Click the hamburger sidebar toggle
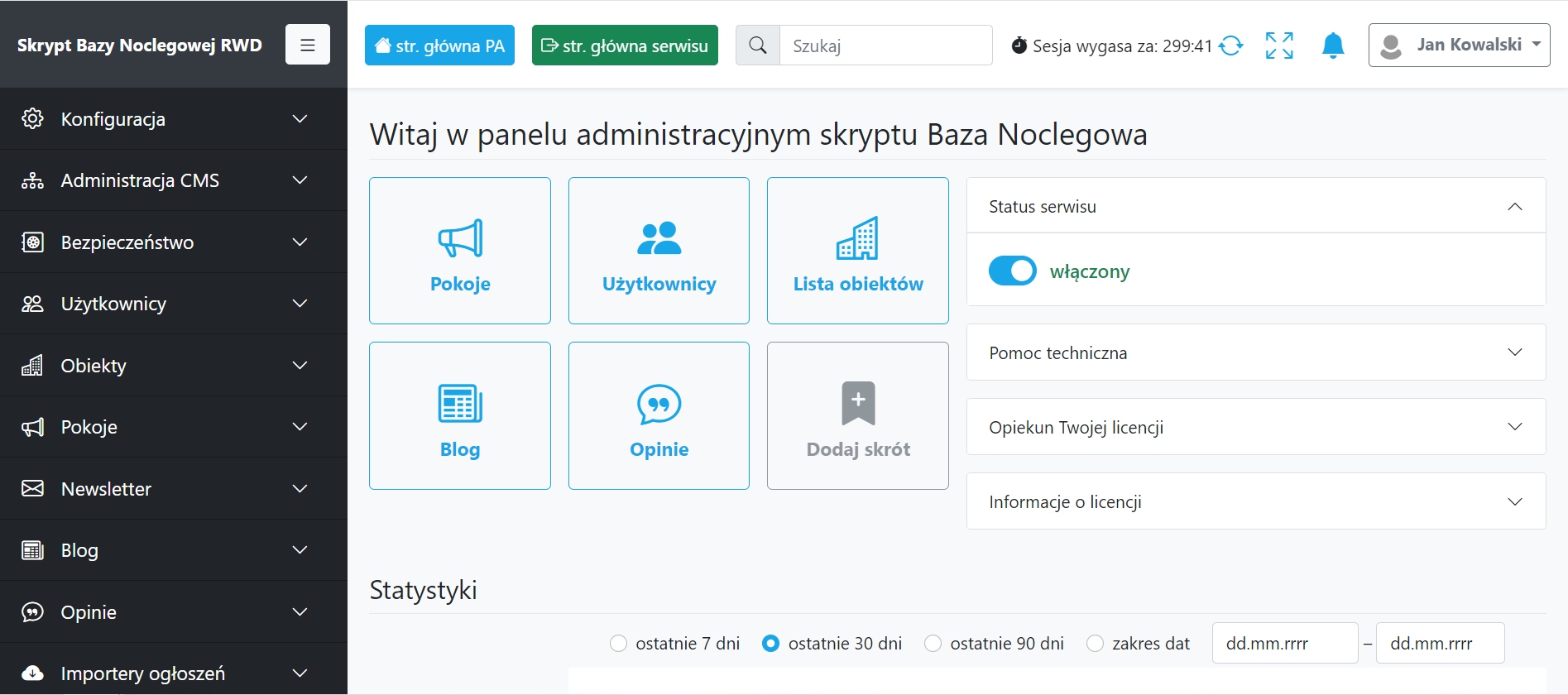Screen dimensions: 1568x695 click(308, 45)
